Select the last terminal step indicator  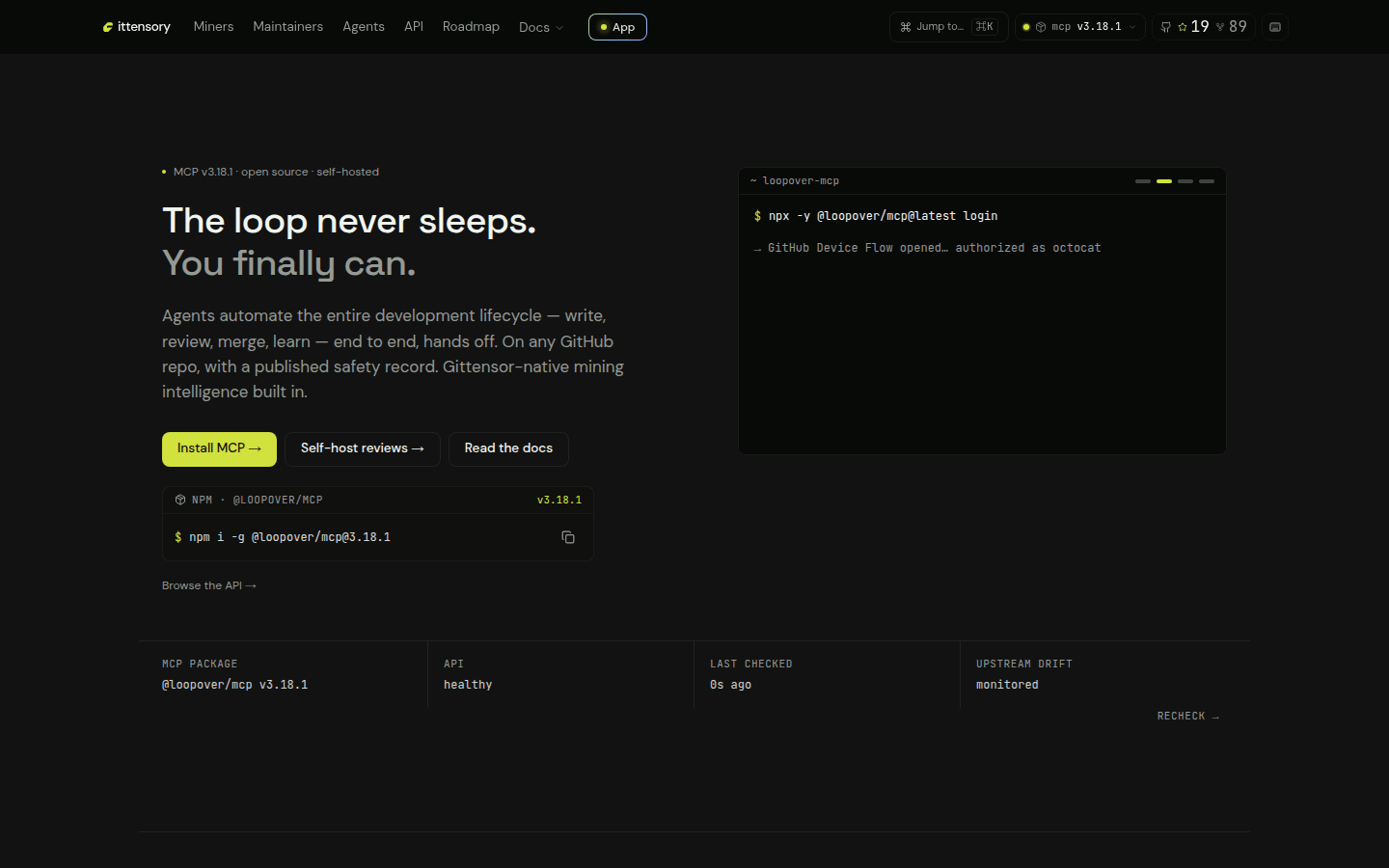[x=1207, y=181]
